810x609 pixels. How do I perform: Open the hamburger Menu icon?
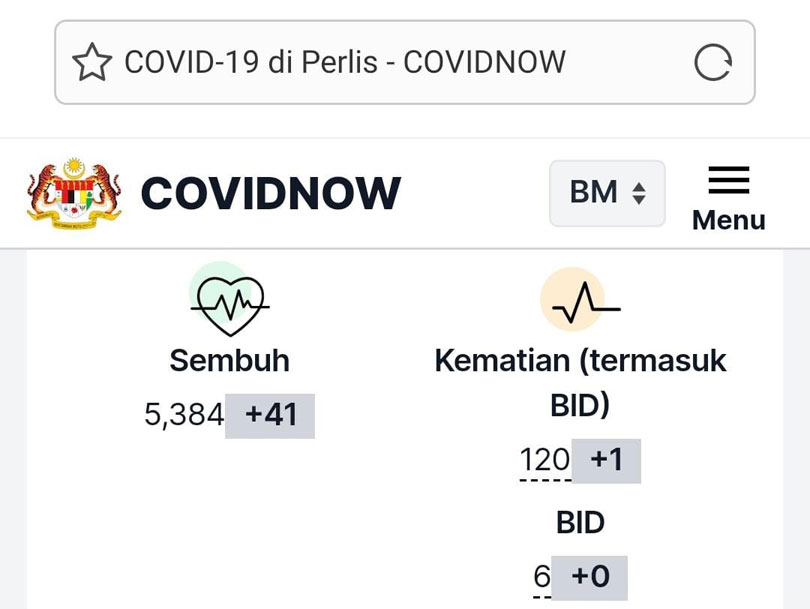pyautogui.click(x=728, y=180)
